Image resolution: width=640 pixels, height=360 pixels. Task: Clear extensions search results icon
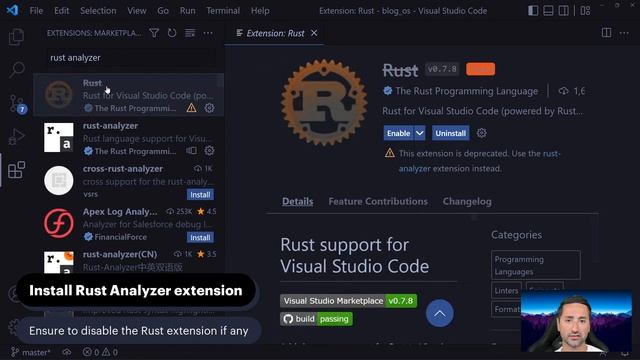190,33
